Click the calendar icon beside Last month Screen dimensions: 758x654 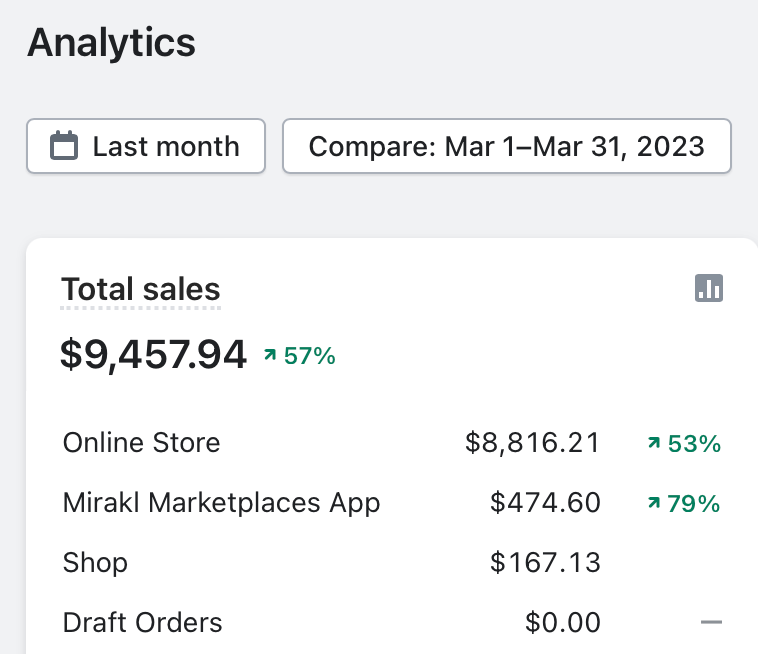click(x=64, y=147)
